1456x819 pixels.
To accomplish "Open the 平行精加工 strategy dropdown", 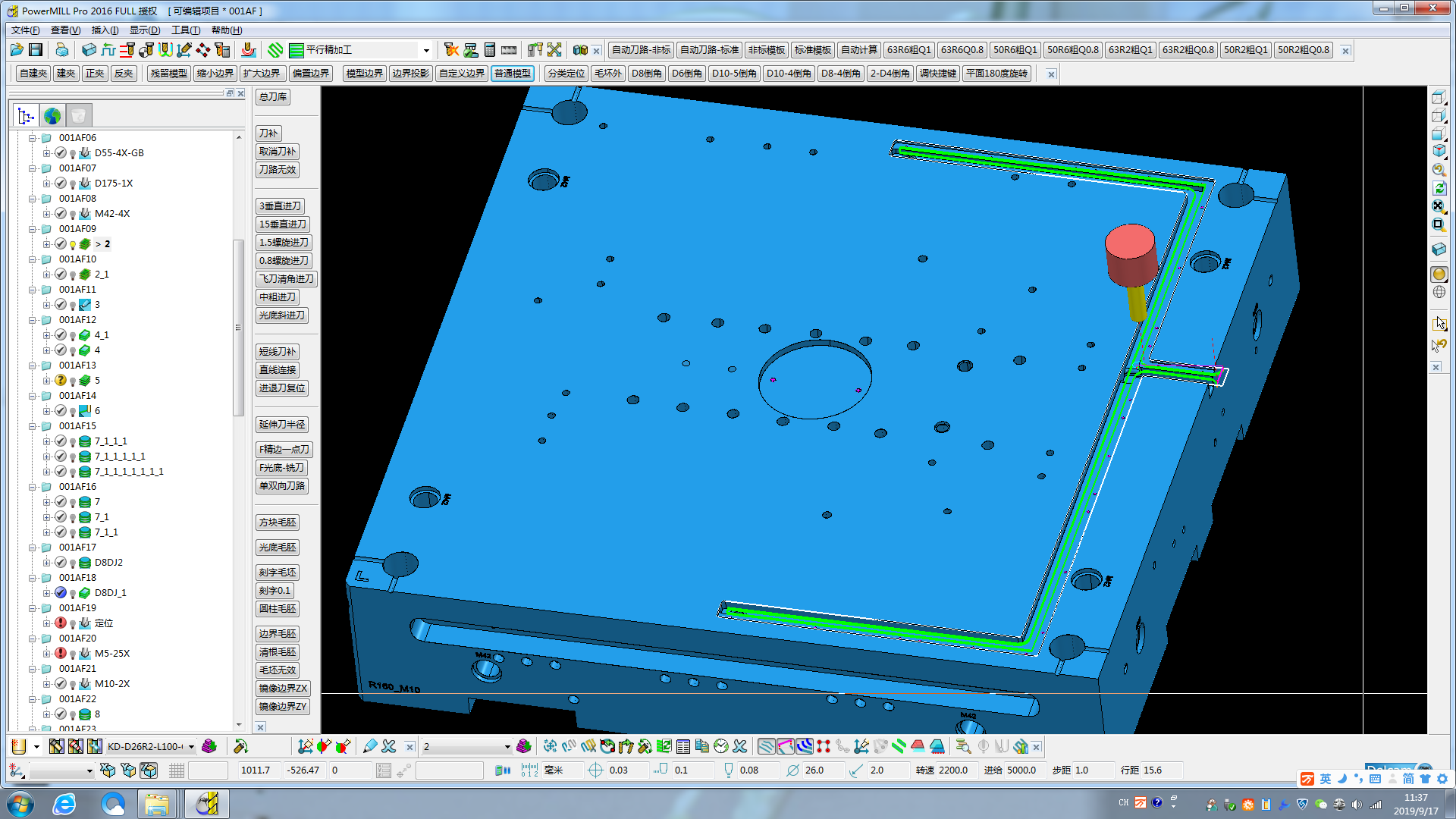I will point(426,51).
